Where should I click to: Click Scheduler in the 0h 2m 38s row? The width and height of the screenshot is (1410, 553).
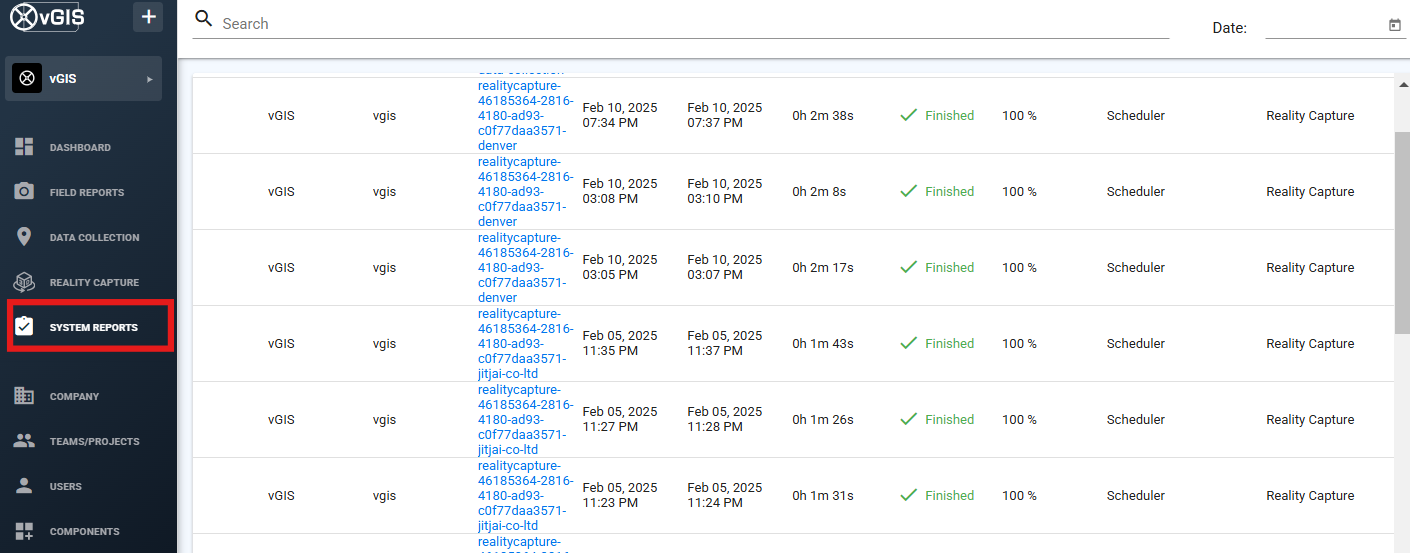tap(1136, 115)
